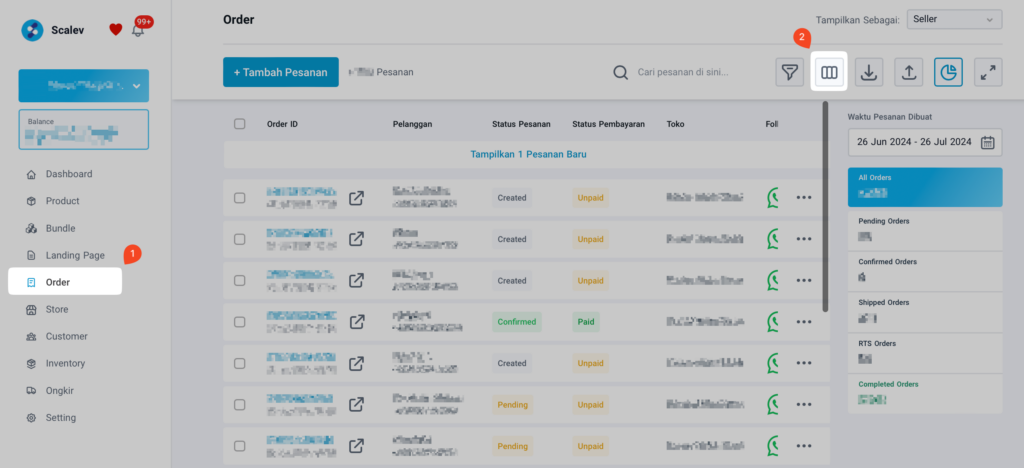The image size is (1024, 468).
Task: Click the green Paid status badge
Action: point(586,322)
